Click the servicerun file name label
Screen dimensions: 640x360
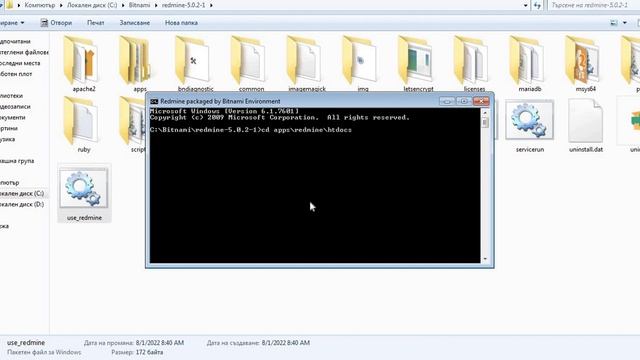530,150
